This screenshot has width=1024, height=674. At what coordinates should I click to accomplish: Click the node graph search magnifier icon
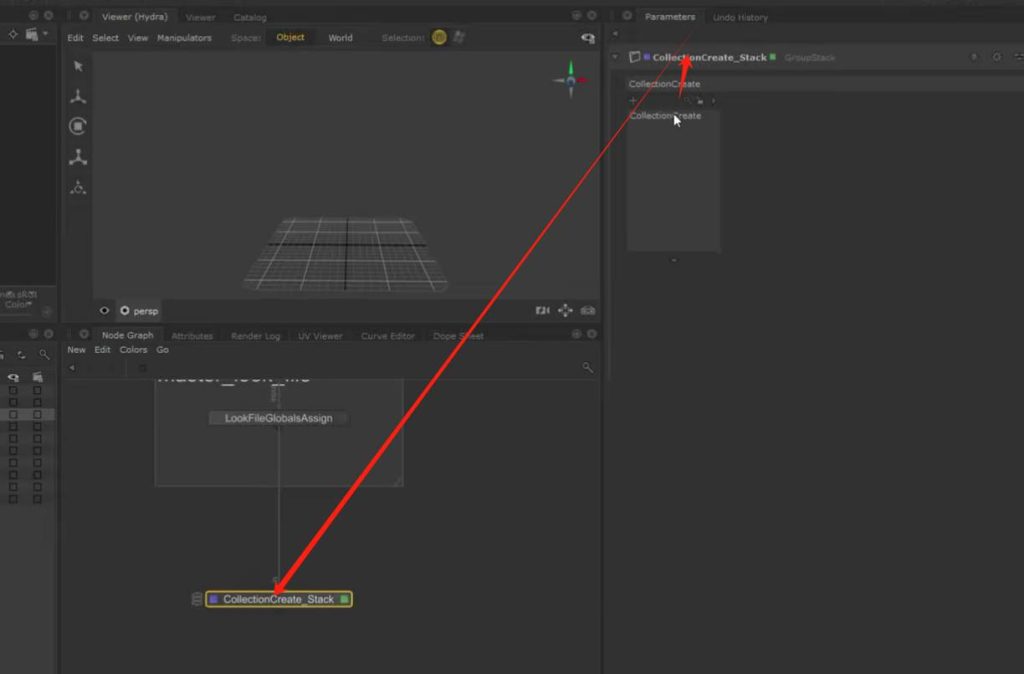[x=588, y=368]
